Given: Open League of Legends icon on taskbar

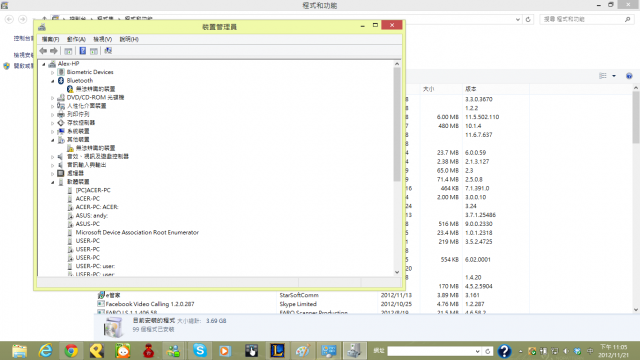Looking at the screenshot, I should tap(277, 351).
